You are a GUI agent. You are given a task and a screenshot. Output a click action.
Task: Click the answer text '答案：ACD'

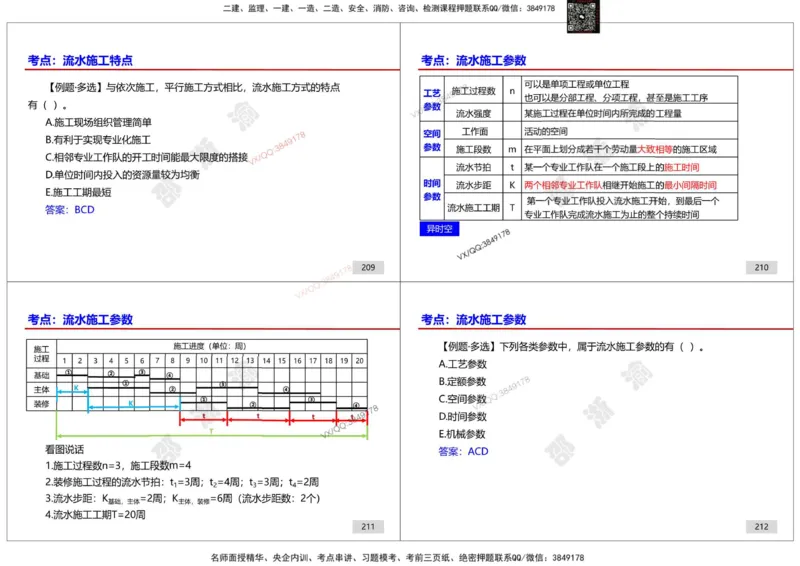(x=463, y=452)
